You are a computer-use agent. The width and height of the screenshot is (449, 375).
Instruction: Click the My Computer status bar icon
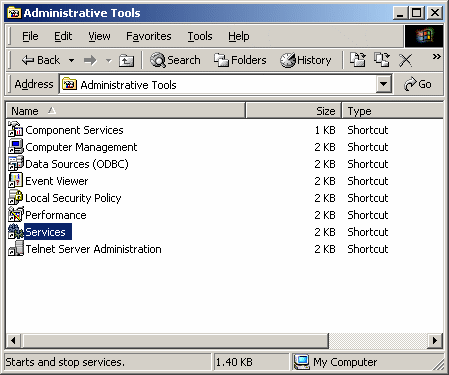[302, 362]
